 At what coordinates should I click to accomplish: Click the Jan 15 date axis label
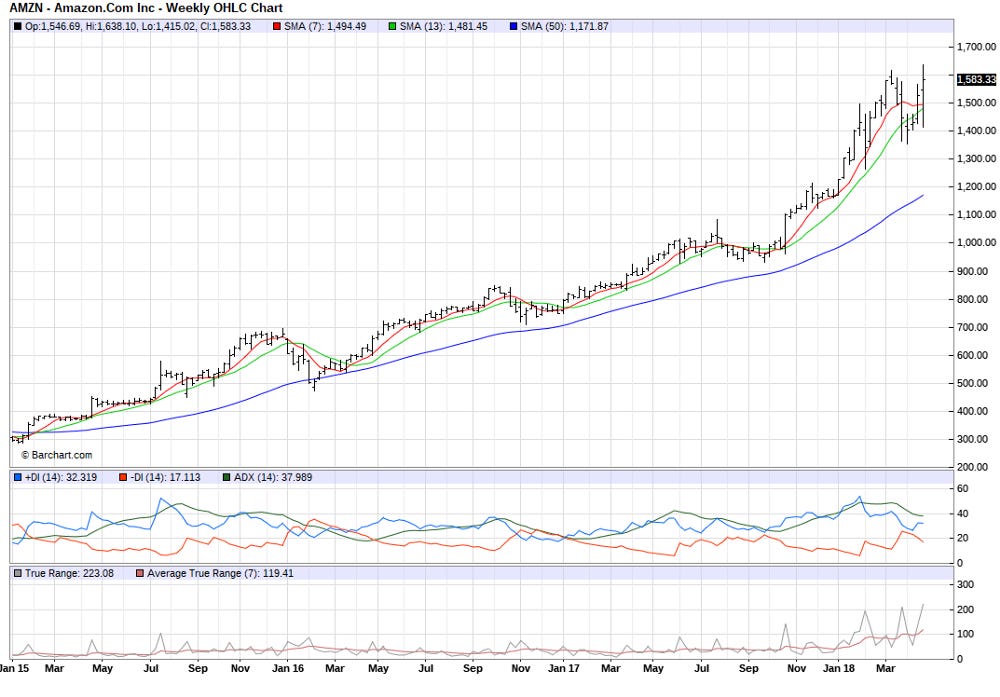[14, 667]
